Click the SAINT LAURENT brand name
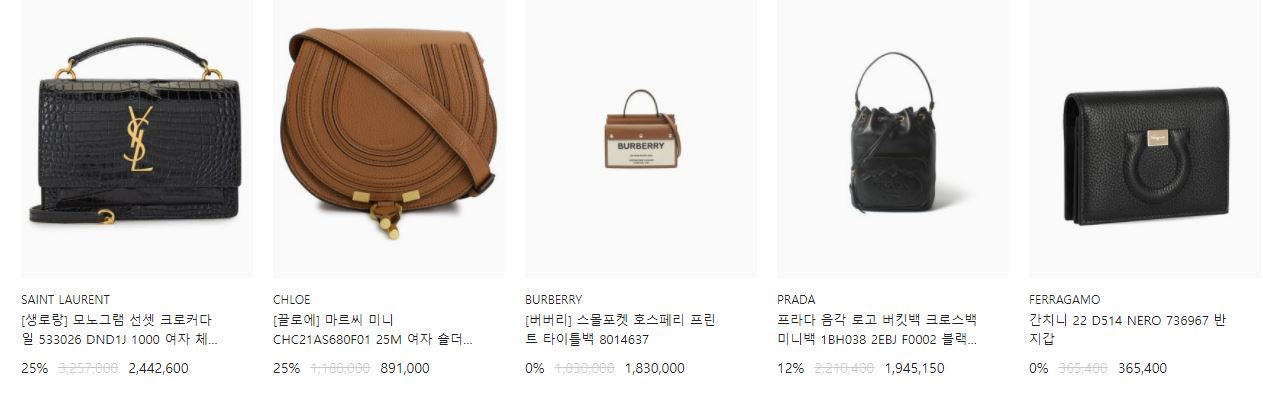Image resolution: width=1263 pixels, height=415 pixels. tap(65, 299)
